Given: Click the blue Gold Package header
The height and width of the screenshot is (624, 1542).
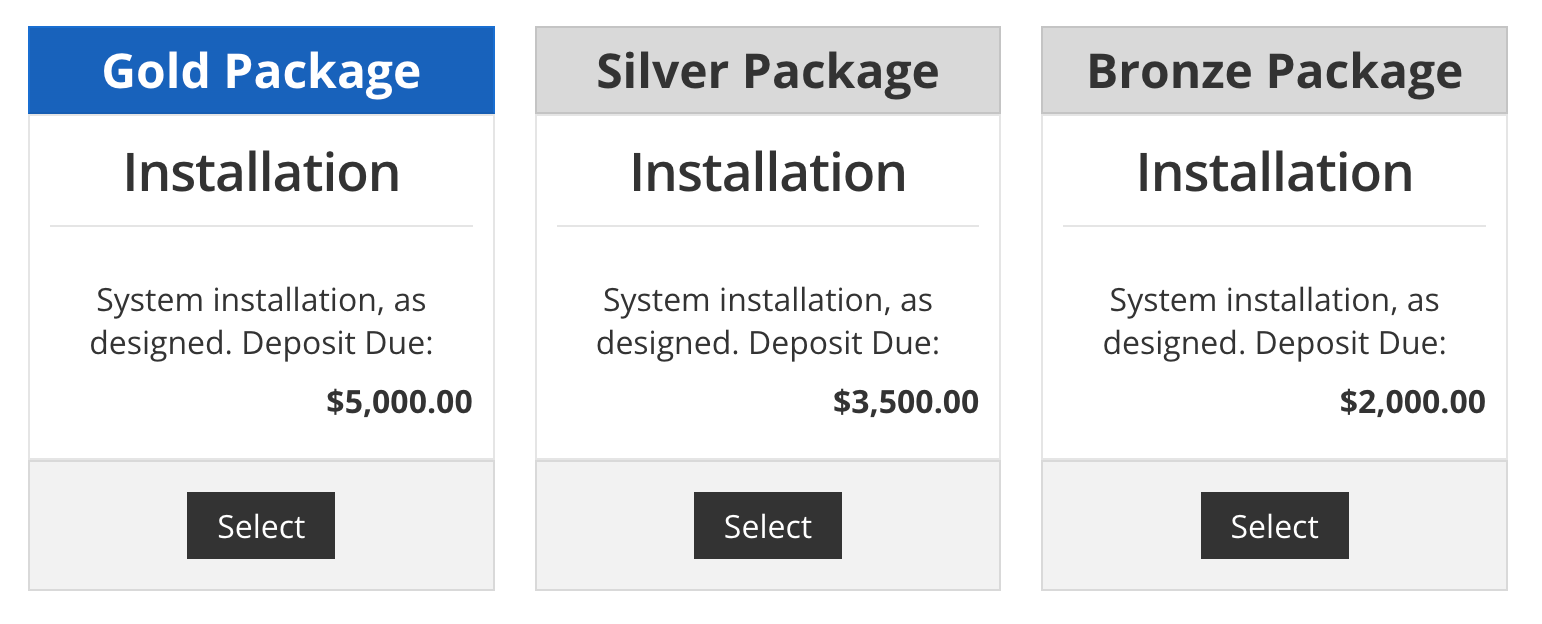Looking at the screenshot, I should pyautogui.click(x=261, y=71).
